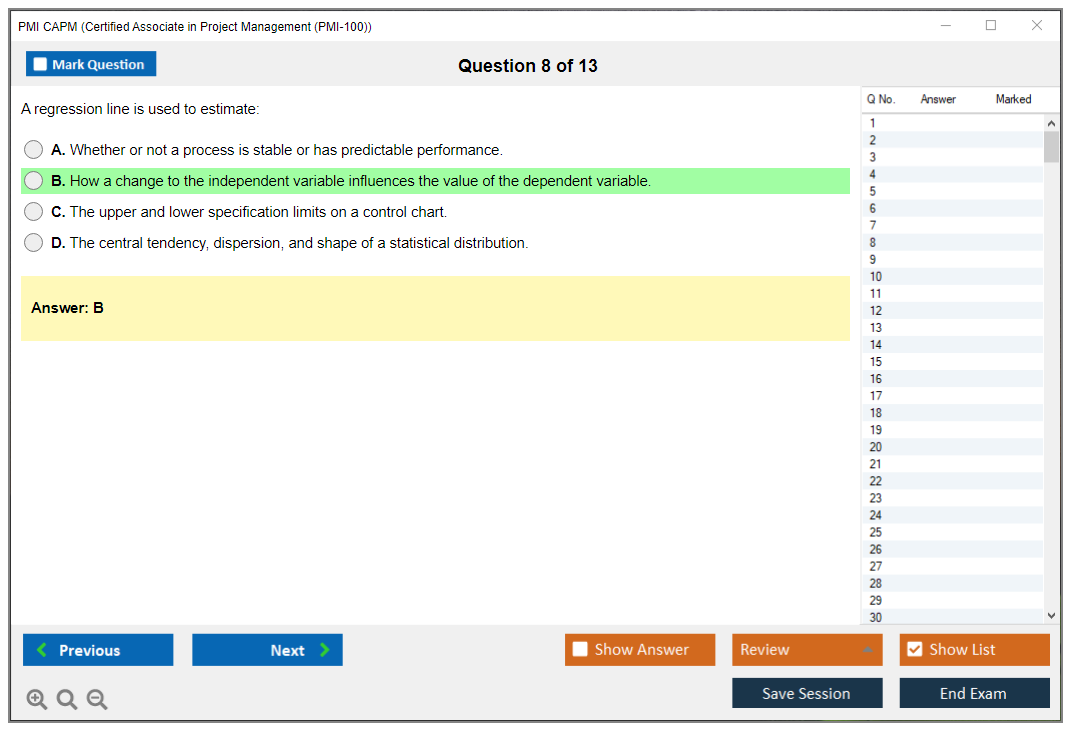Click the Marked column header
The width and height of the screenshot is (1075, 735).
[1013, 99]
